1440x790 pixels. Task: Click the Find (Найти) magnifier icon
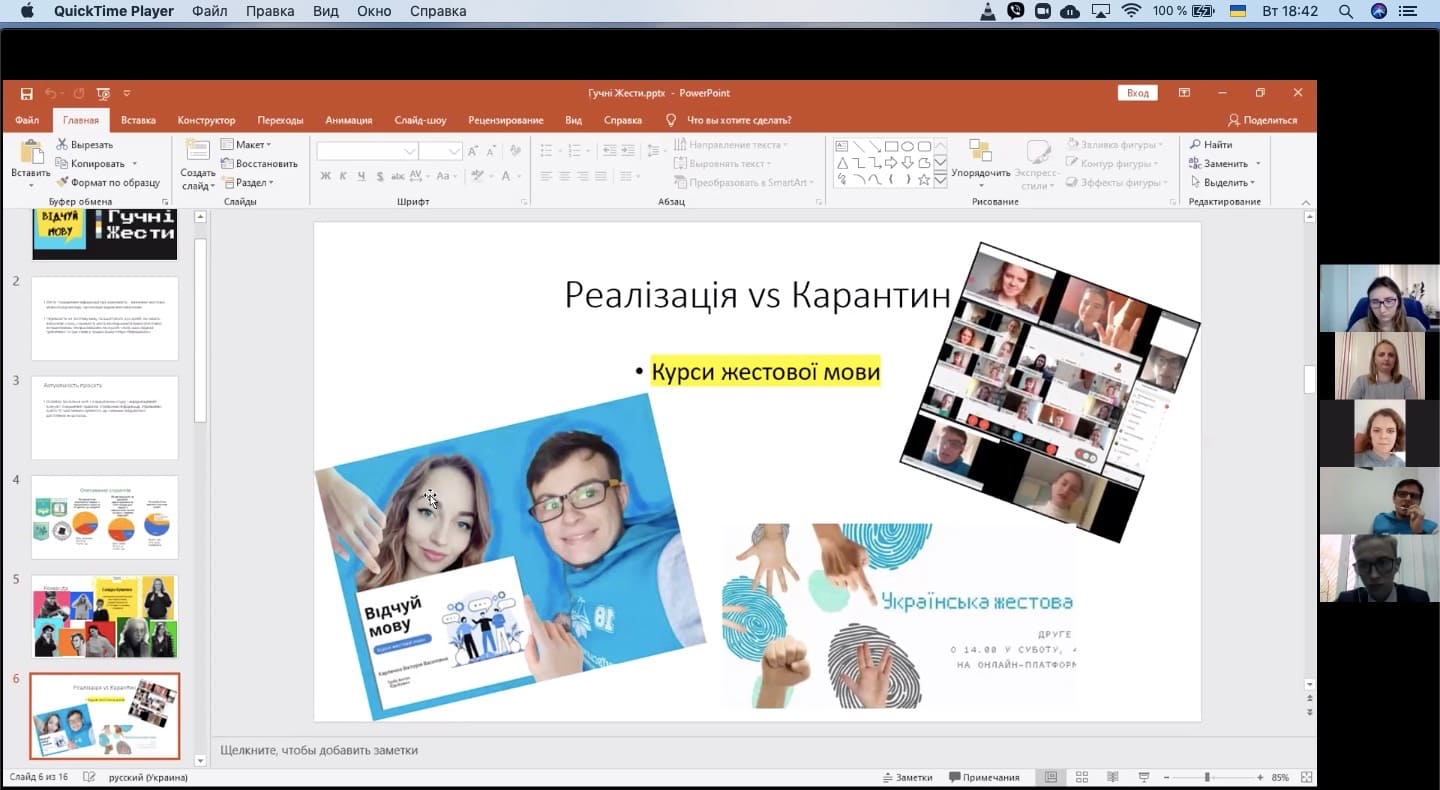click(1195, 145)
